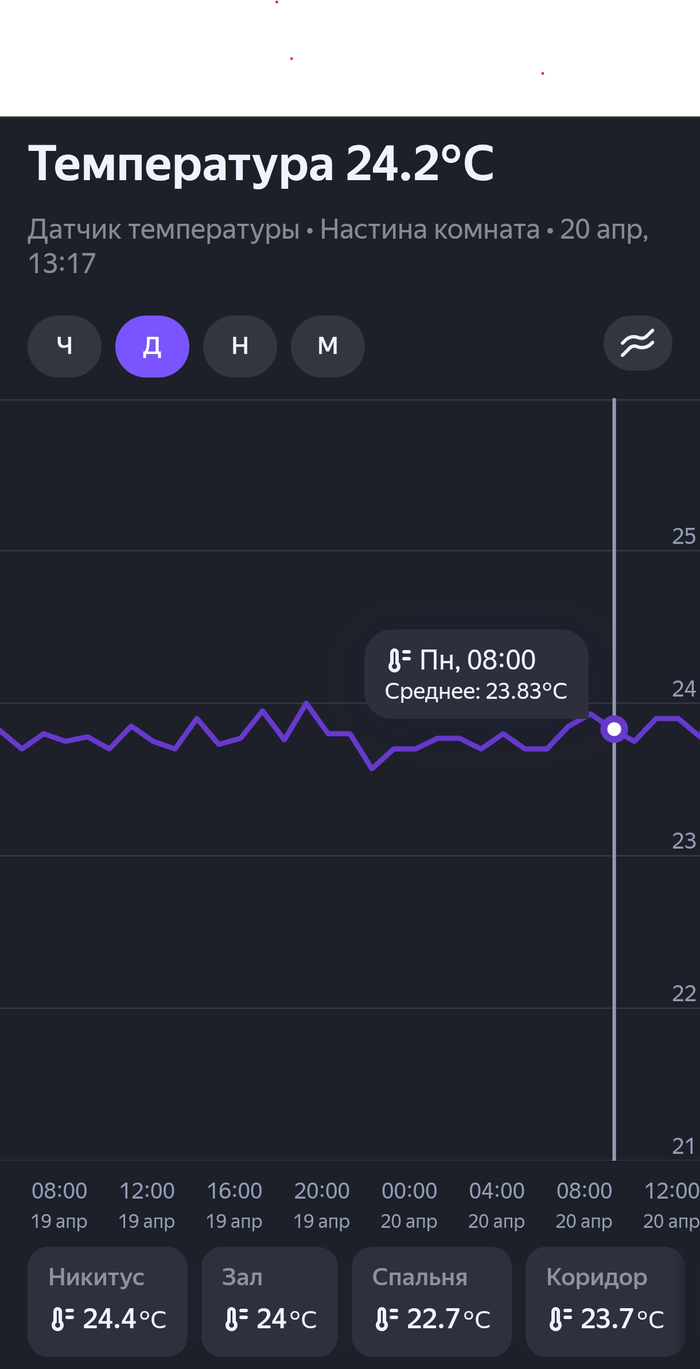Click the 23.7°C value in Коридор card
Image resolution: width=700 pixels, height=1369 pixels.
[622, 1320]
